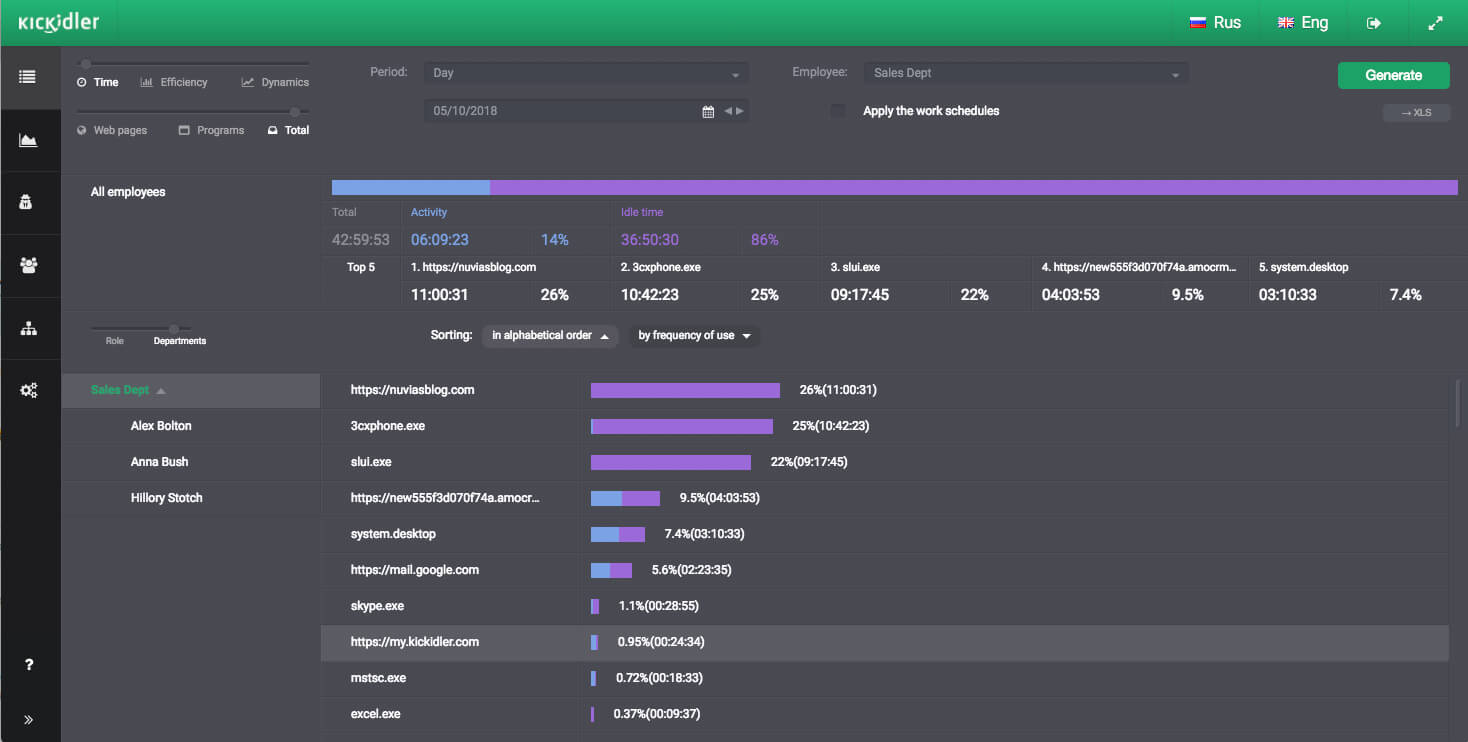
Task: Click the https://mail.google.com list row
Action: [884, 570]
